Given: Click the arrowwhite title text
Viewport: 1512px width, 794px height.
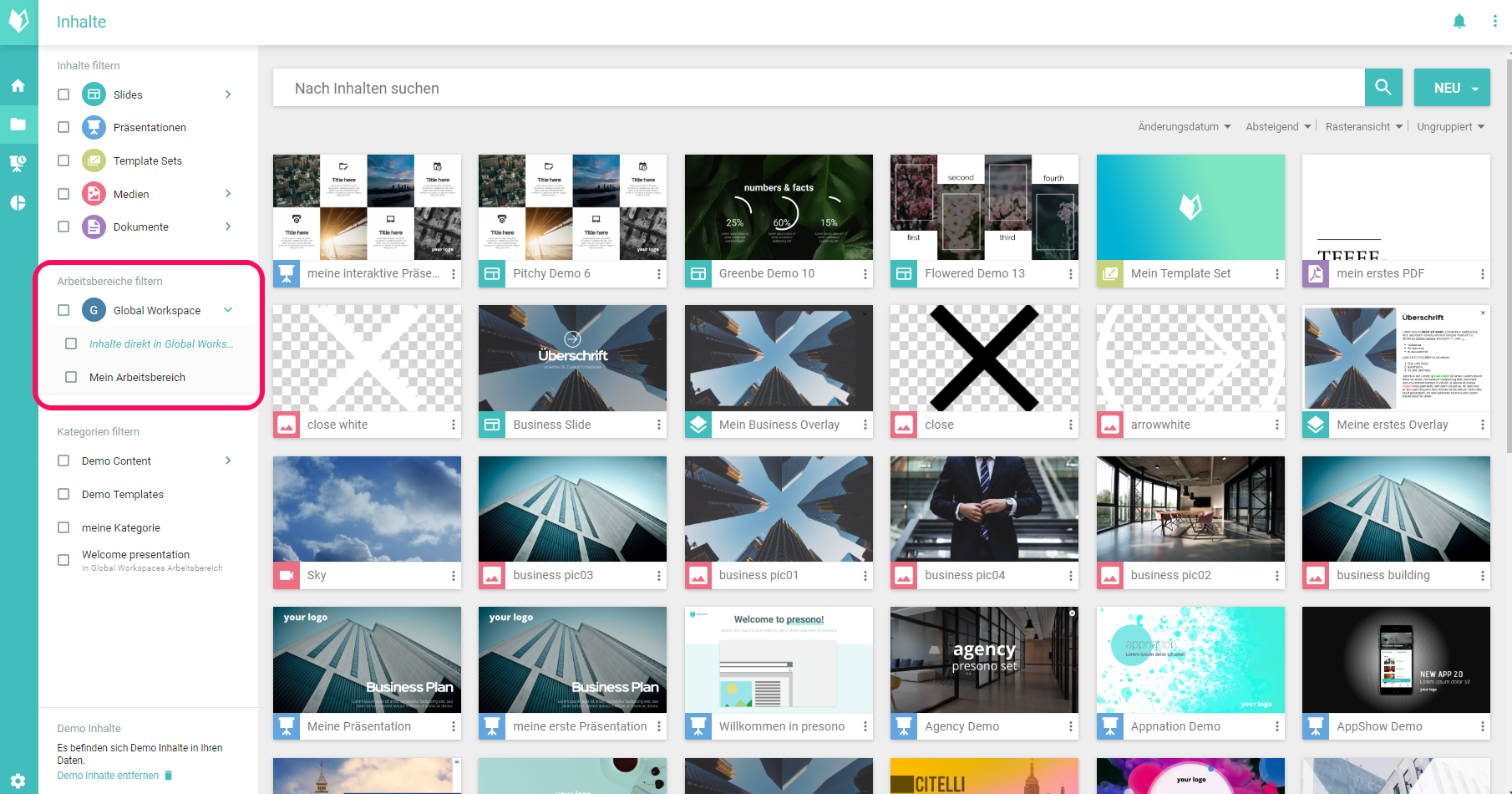Looking at the screenshot, I should (1160, 425).
